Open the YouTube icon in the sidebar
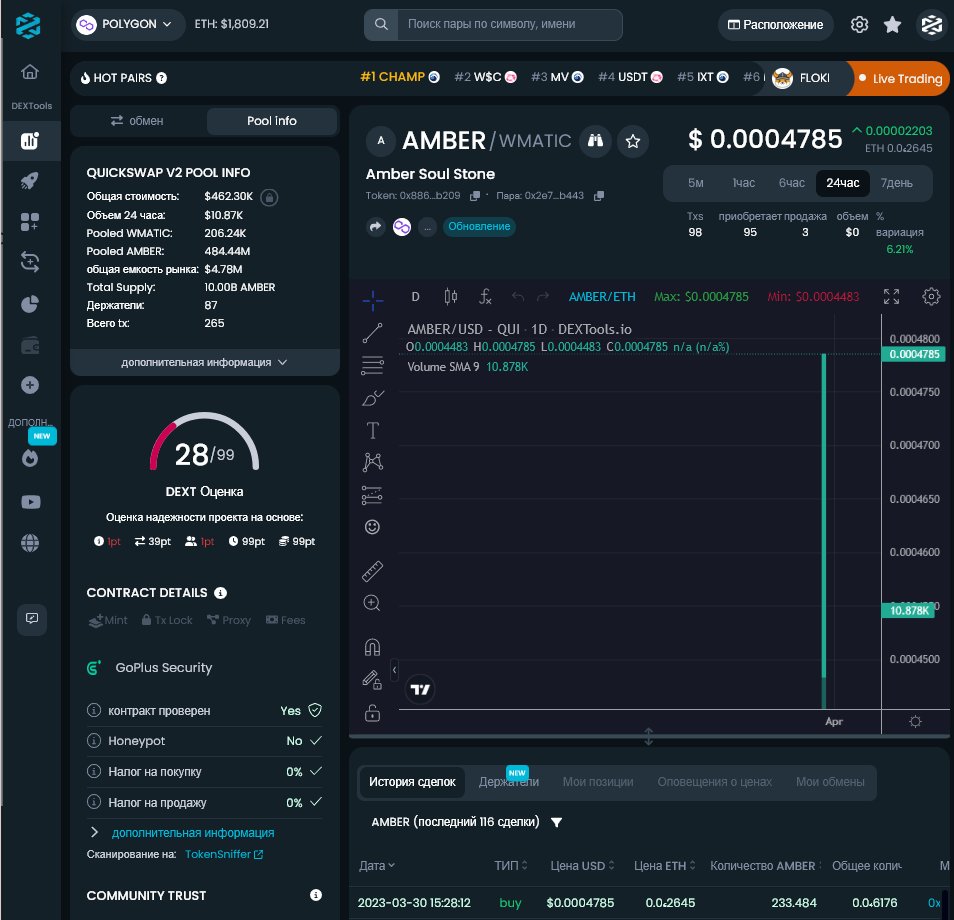 point(30,502)
